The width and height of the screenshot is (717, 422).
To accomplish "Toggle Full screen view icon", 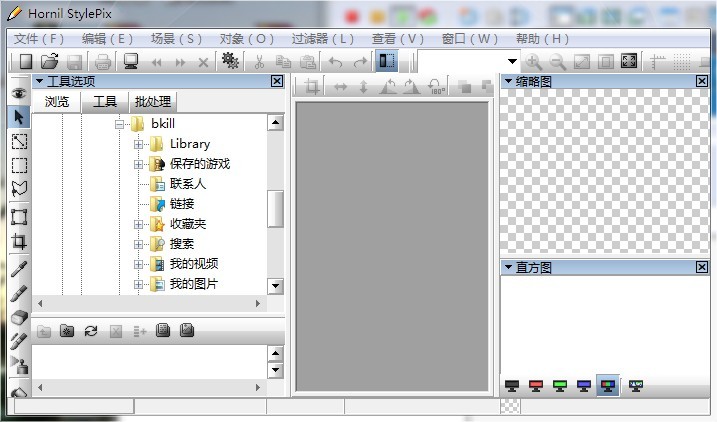I will tap(629, 61).
